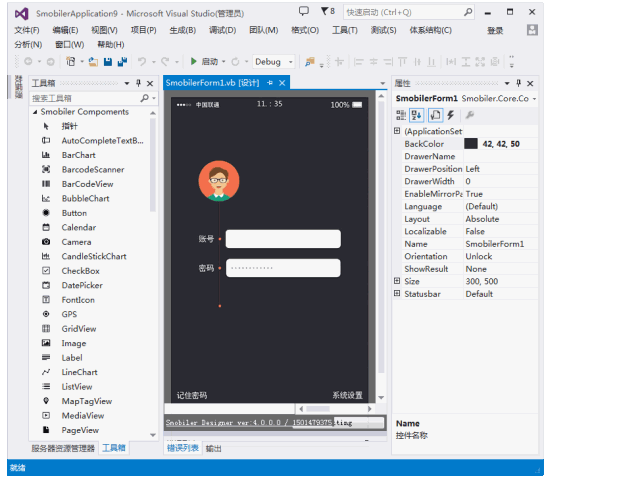640x483 pixels.
Task: Sort properties alphabetically
Action: coord(416,115)
